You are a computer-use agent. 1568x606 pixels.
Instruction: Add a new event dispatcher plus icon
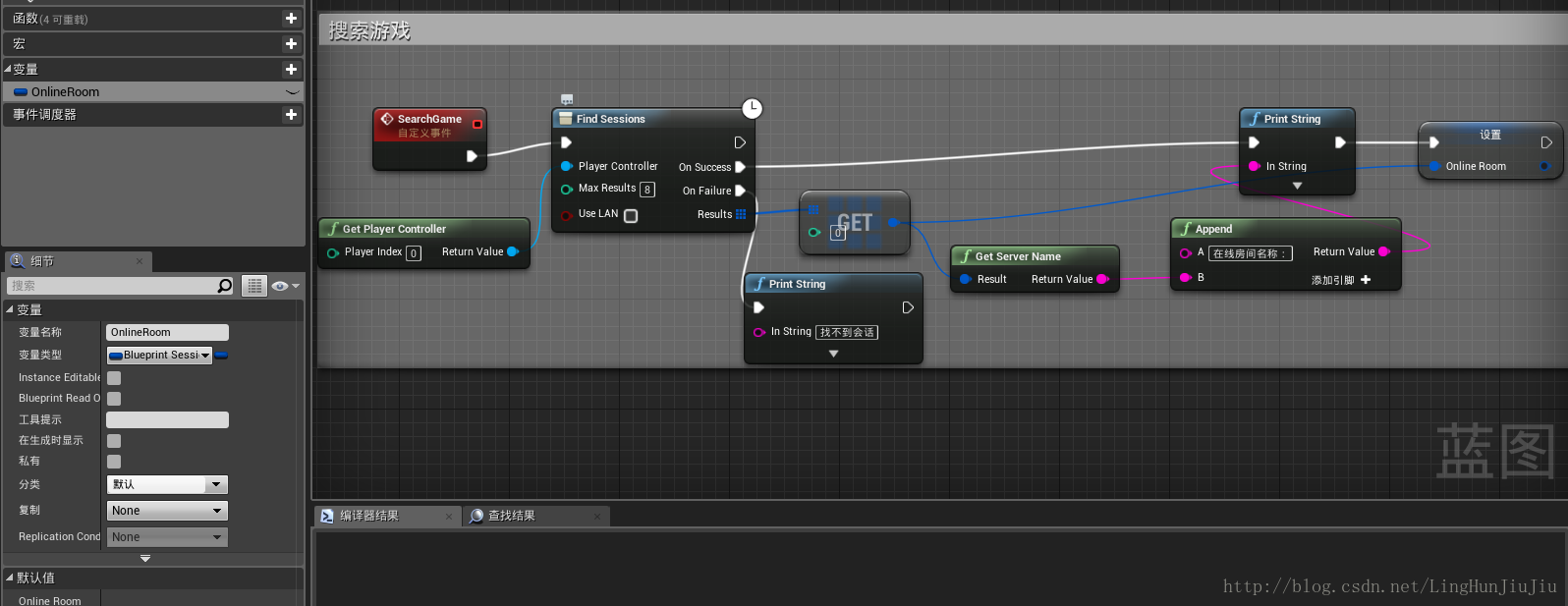pyautogui.click(x=291, y=115)
